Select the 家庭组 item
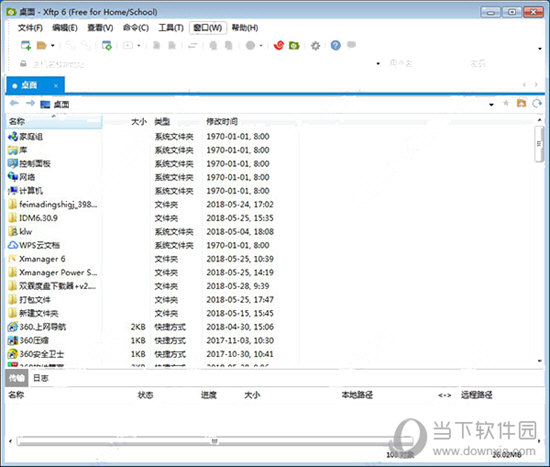 pos(26,136)
